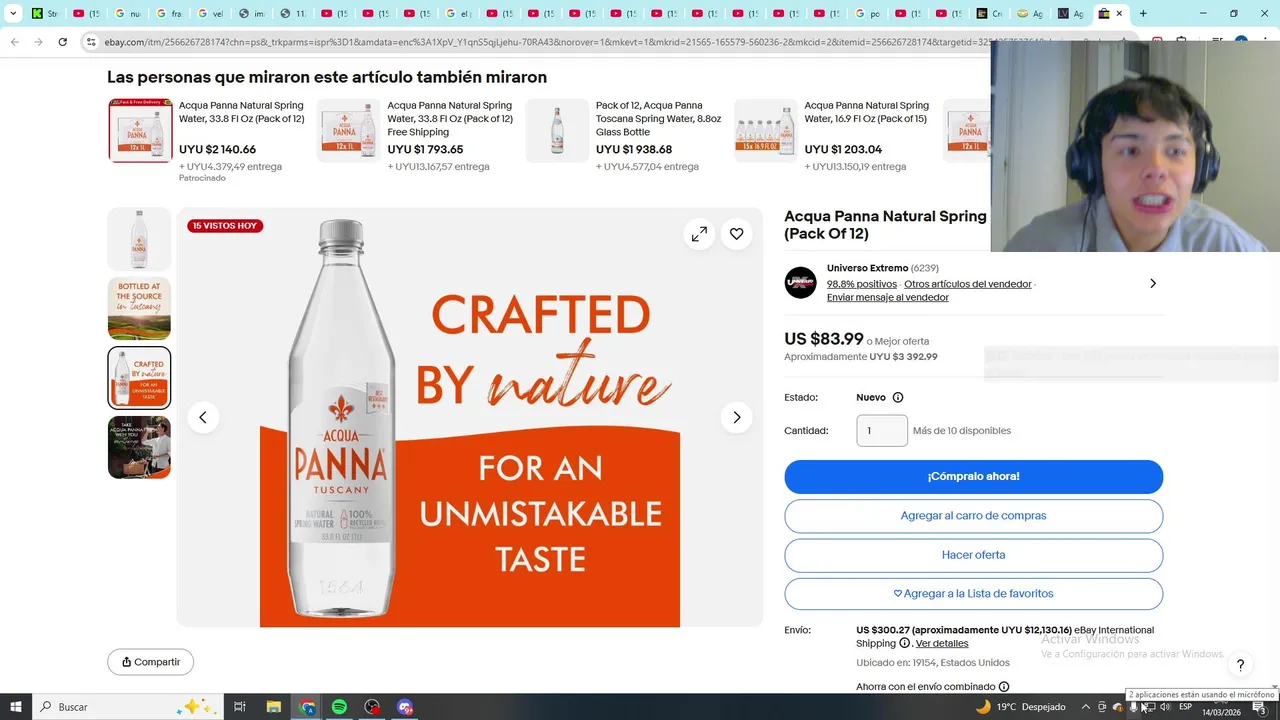Click 12x1L sponsored product image
Viewport: 1280px width, 720px height.
[140, 130]
